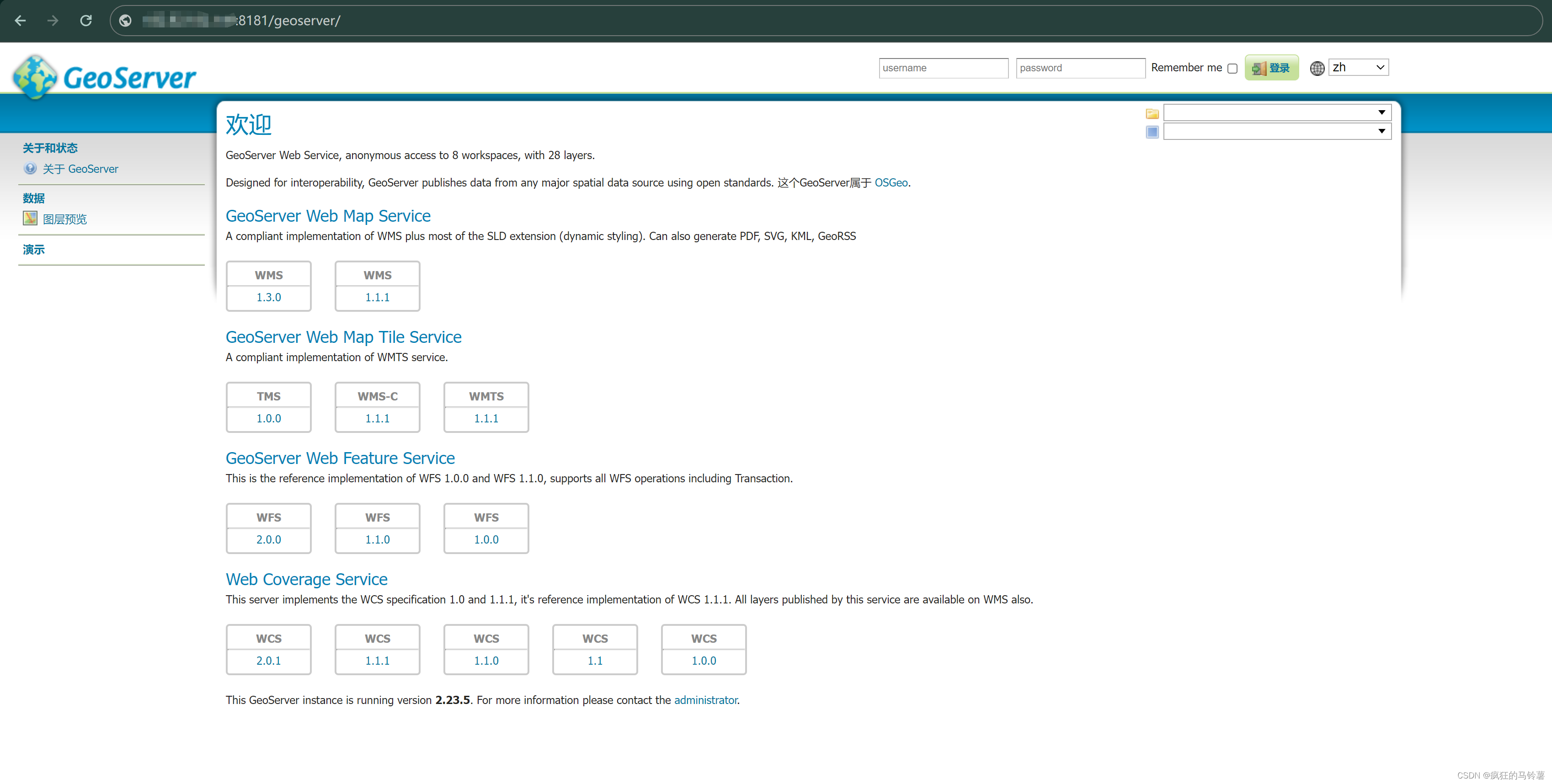Follow the OSGeo link
This screenshot has height=784, width=1552.
point(891,182)
